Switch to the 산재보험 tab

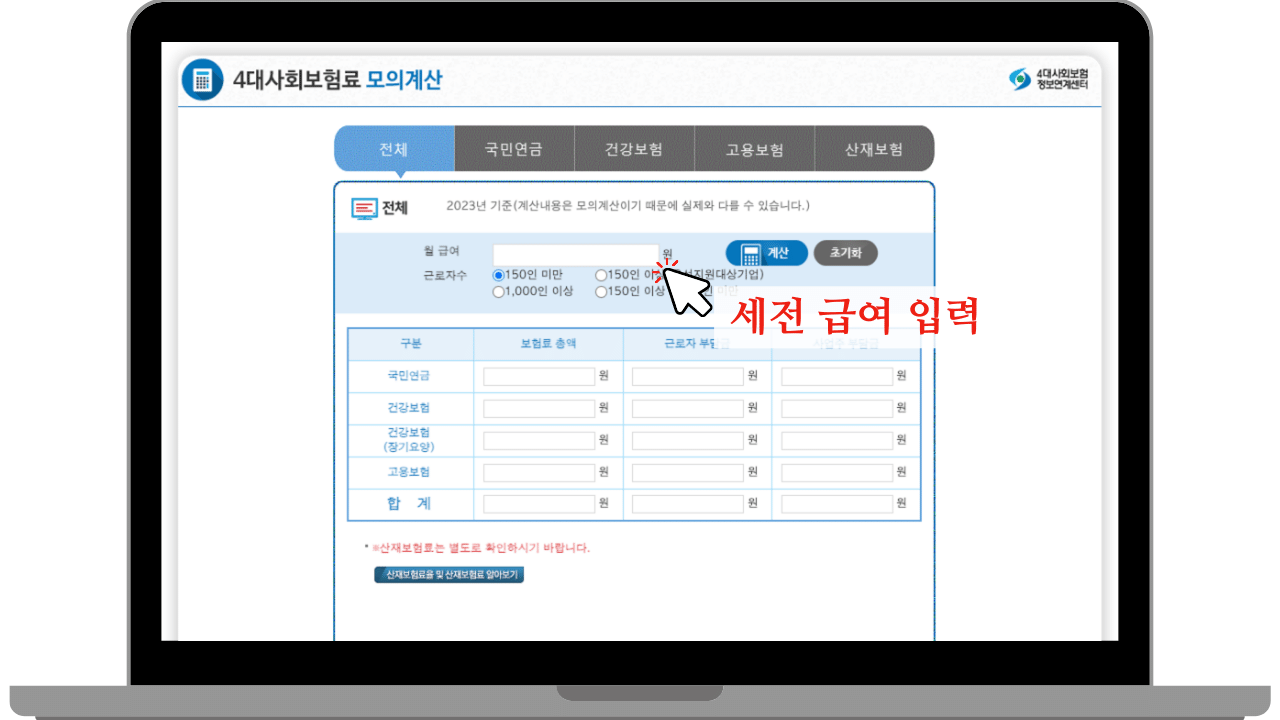tap(874, 148)
